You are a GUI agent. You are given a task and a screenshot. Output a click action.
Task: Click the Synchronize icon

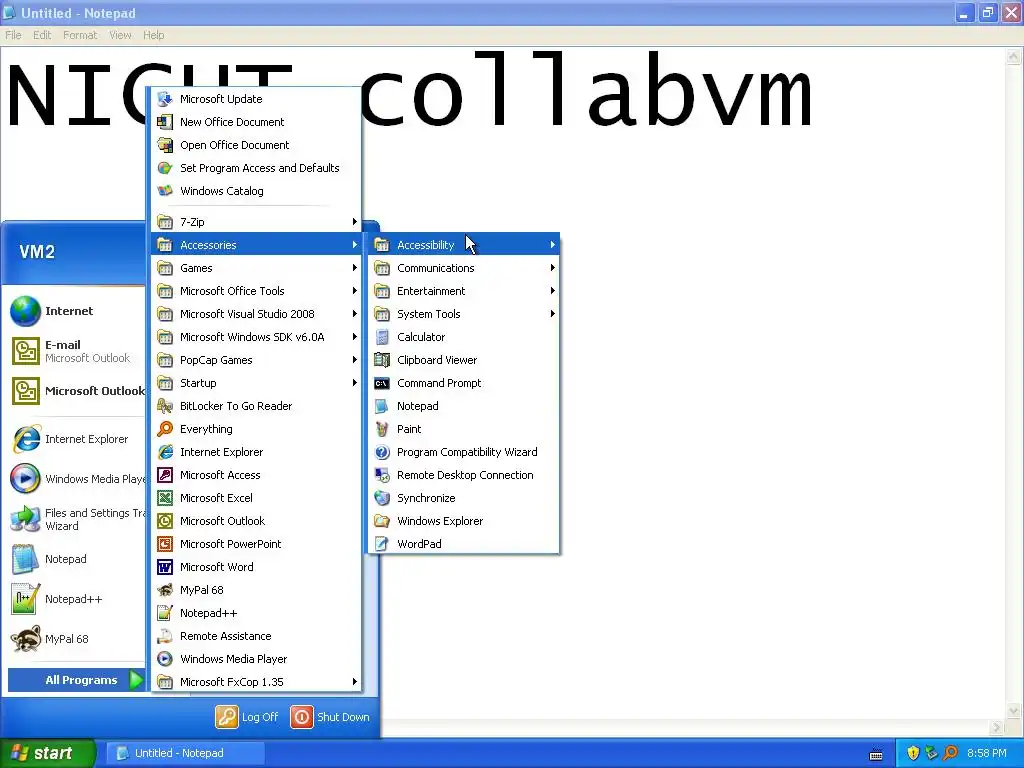tap(382, 498)
